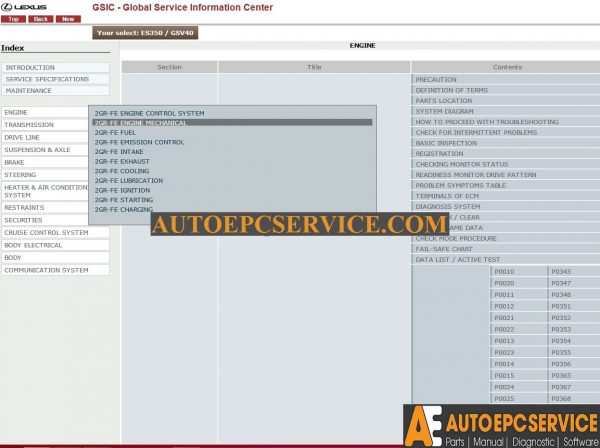Open trouble code P0020
This screenshot has height=448, width=600.
[x=518, y=283]
